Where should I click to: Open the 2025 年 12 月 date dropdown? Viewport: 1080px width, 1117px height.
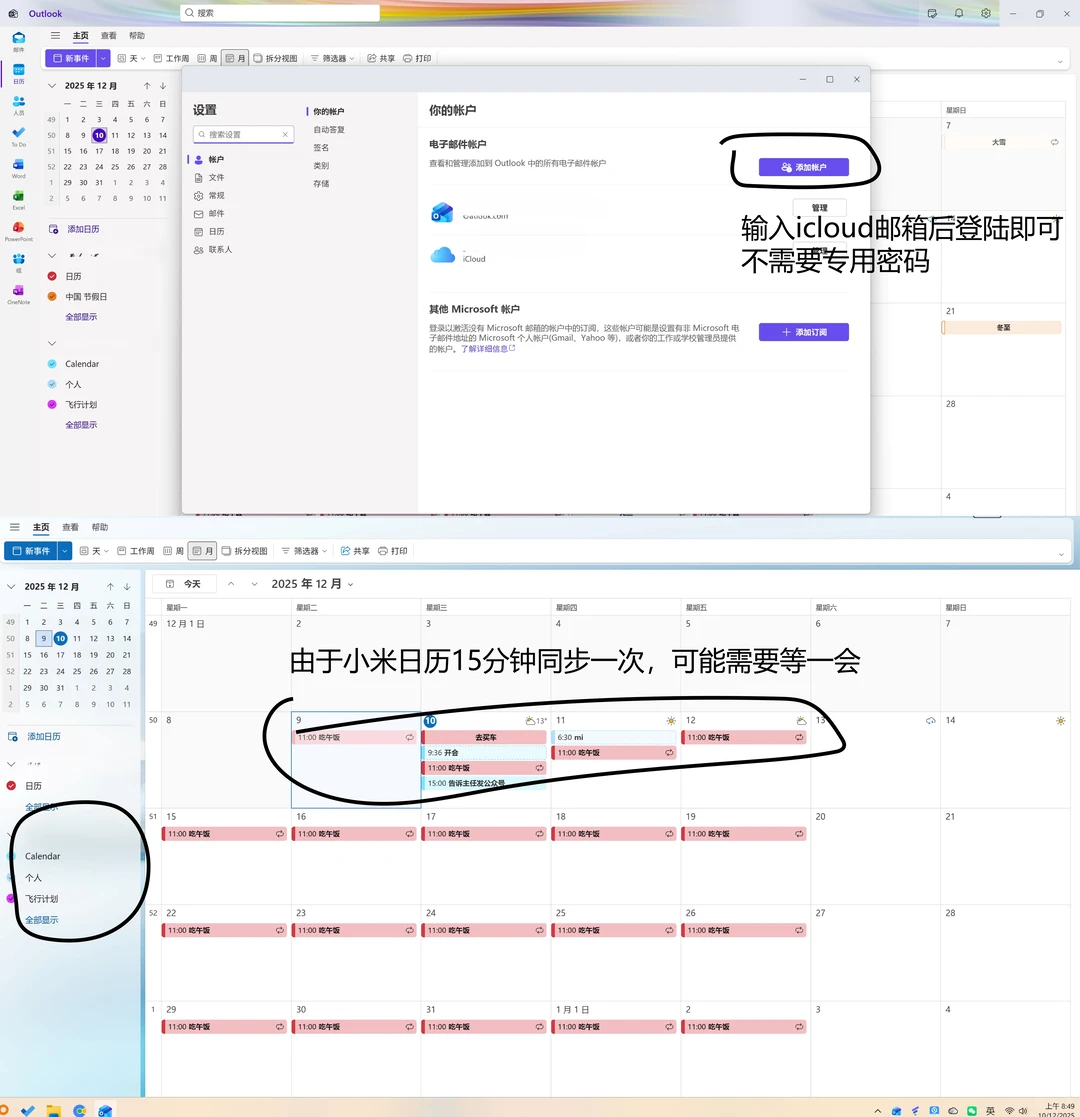pos(311,583)
